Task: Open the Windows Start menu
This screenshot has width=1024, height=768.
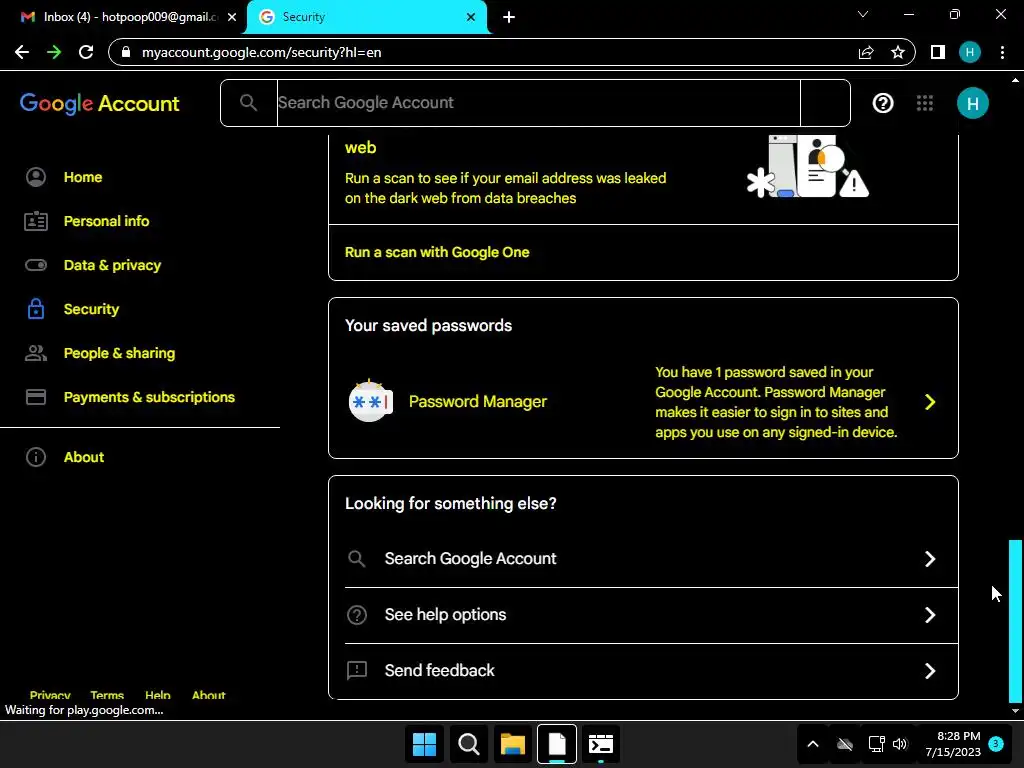Action: 424,744
